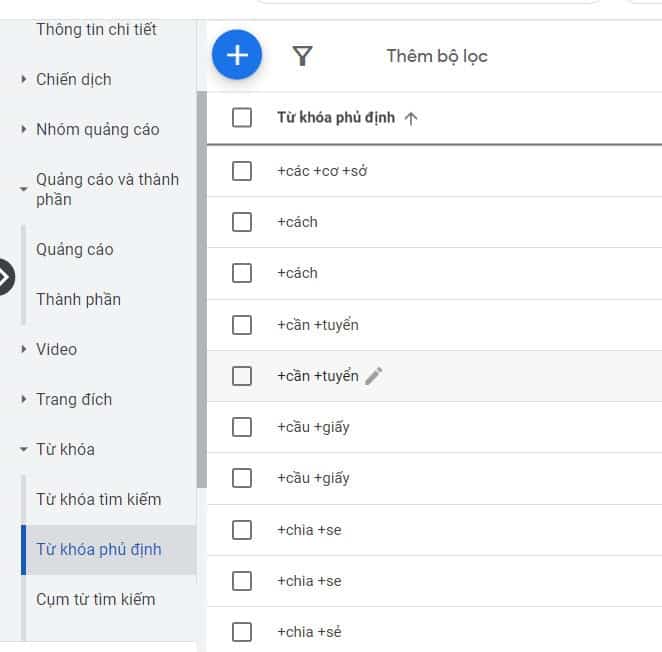The image size is (662, 652).
Task: Expand the collapsed side panel arrow
Action: click(5, 277)
